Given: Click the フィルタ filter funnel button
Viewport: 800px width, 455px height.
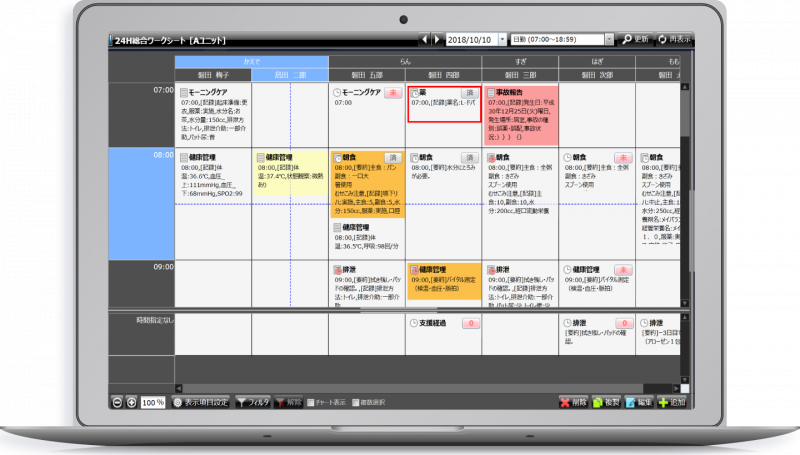Looking at the screenshot, I should click(x=253, y=402).
